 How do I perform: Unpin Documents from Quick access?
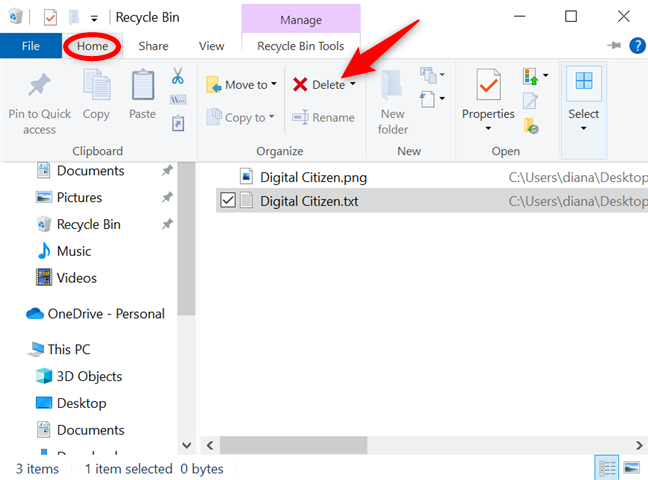pos(167,170)
